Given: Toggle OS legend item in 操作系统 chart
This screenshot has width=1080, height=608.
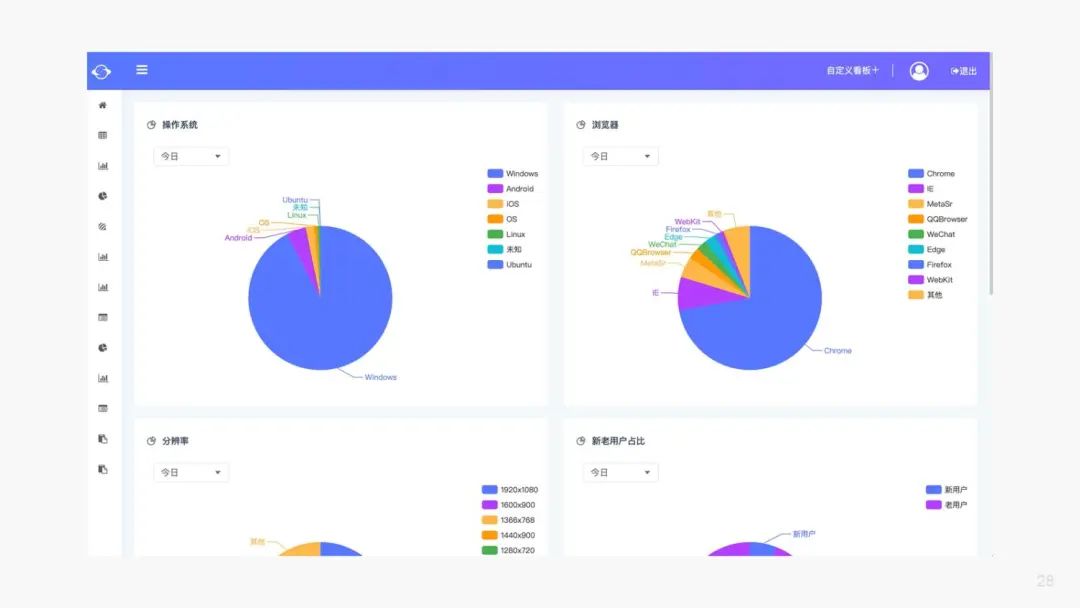Looking at the screenshot, I should coord(502,219).
